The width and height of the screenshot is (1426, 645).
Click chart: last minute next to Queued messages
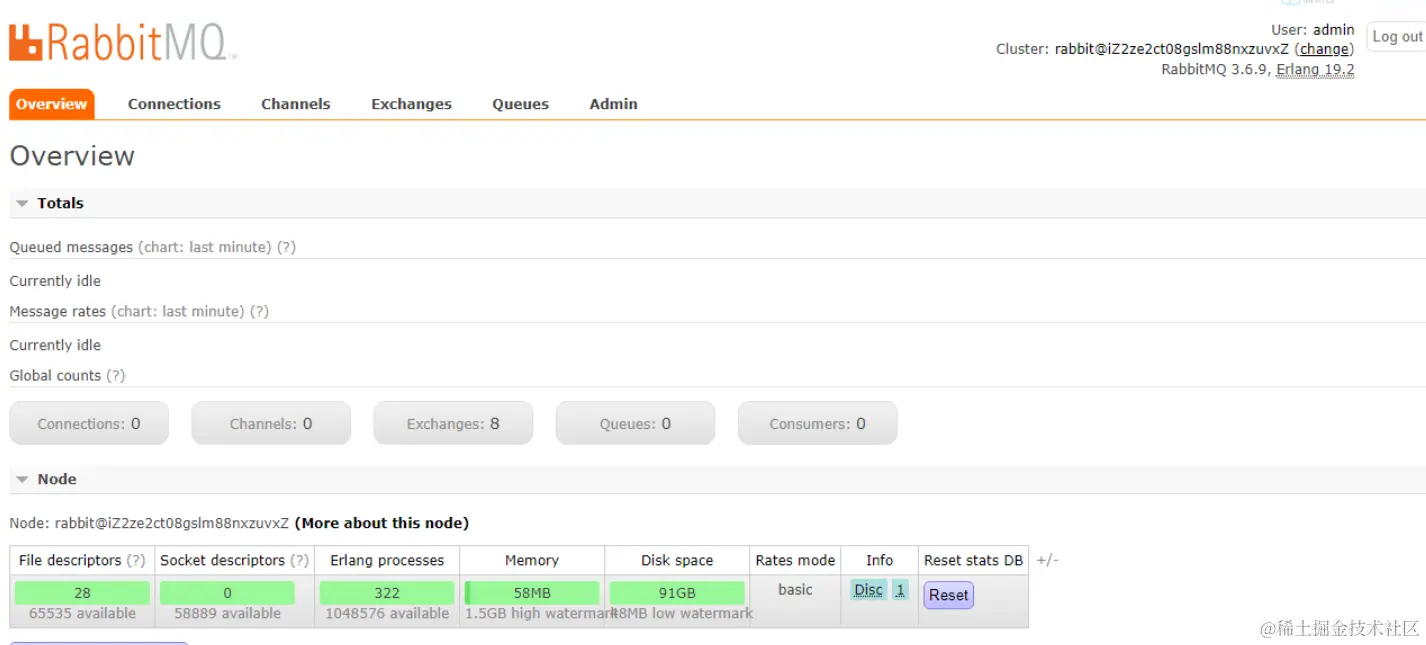click(205, 247)
